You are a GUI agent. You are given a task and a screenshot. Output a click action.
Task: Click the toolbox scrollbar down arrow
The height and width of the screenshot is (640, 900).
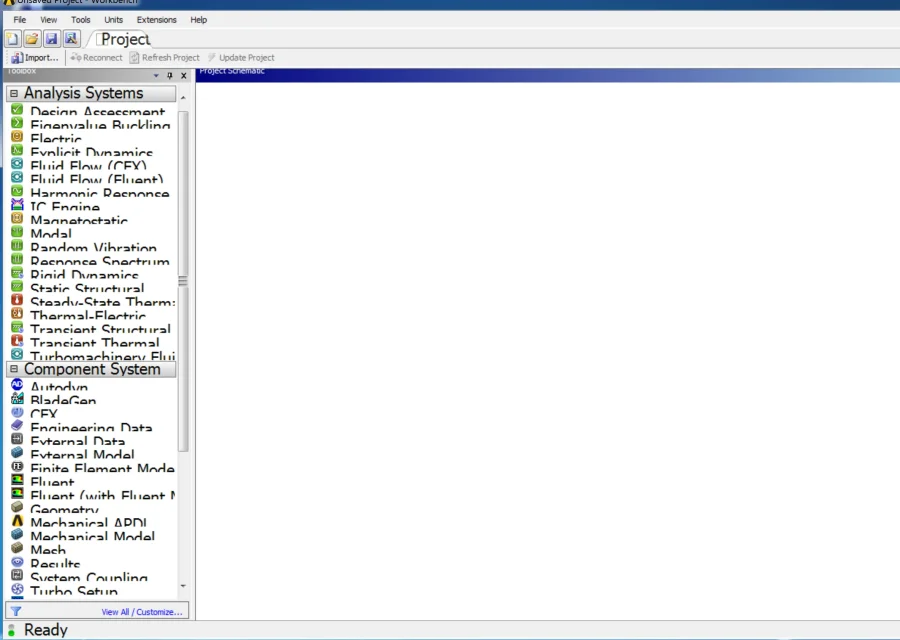click(x=183, y=586)
